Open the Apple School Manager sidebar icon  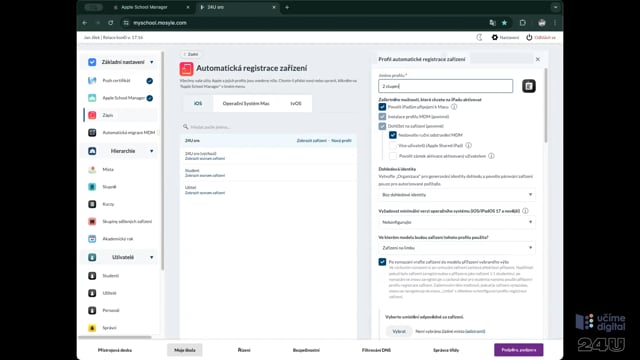pos(92,98)
